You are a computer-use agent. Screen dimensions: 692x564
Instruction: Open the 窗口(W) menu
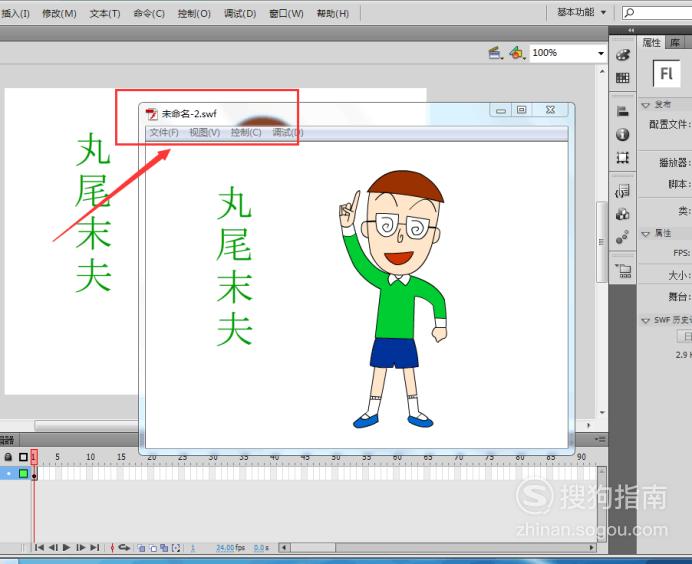[x=286, y=13]
